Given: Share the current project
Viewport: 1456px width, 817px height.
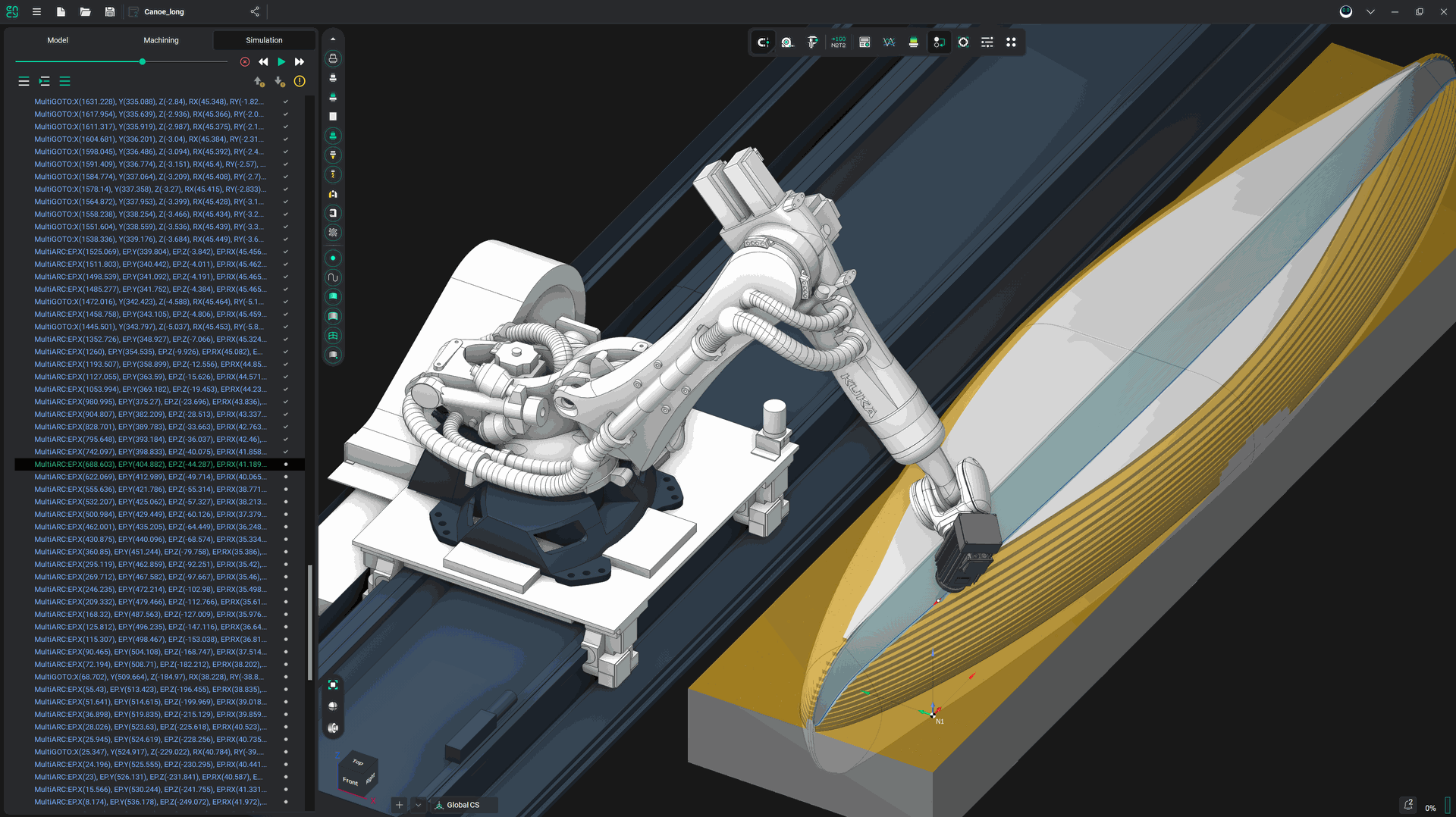Looking at the screenshot, I should pos(255,11).
